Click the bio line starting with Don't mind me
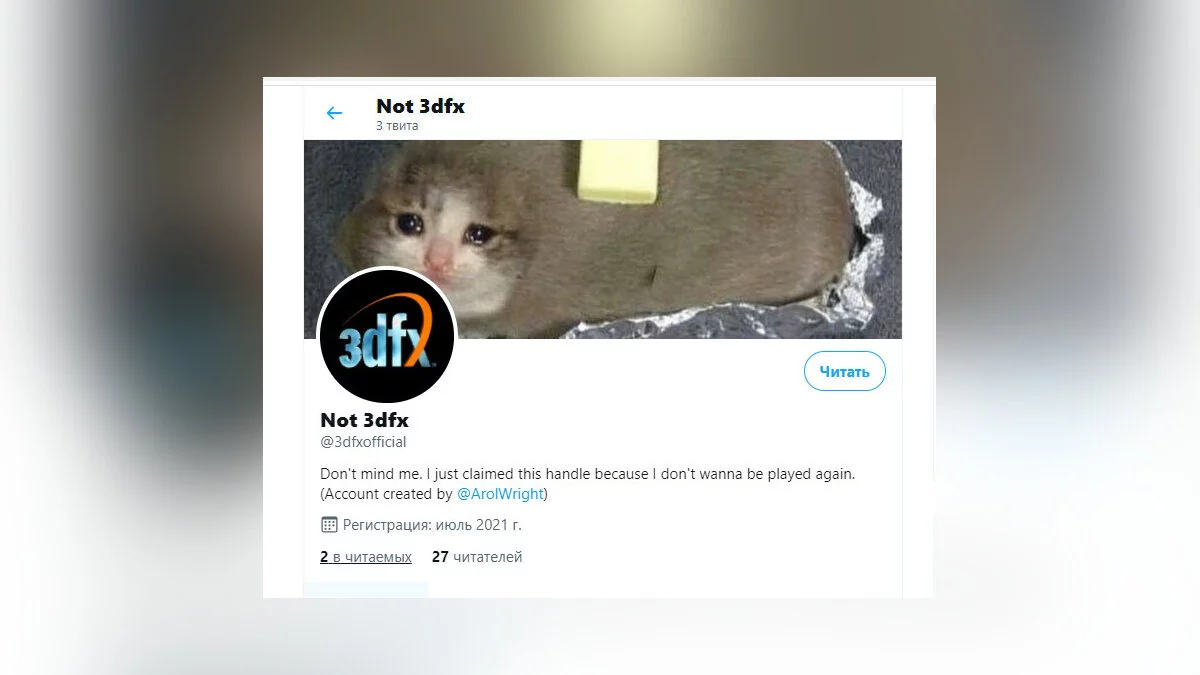Screen dimensions: 1200x675 [x=587, y=474]
